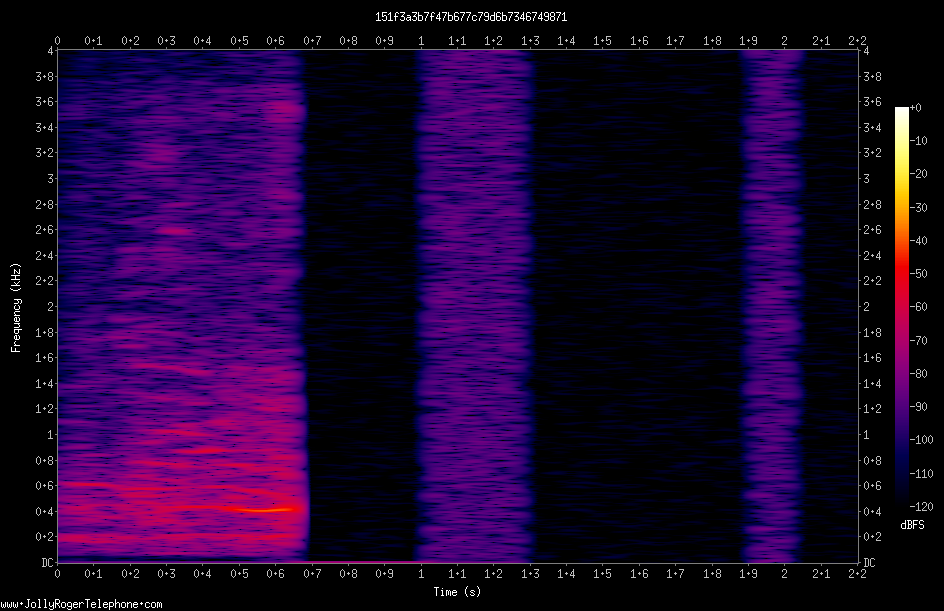Image resolution: width=944 pixels, height=611 pixels.
Task: Select the 'Frequency (kHz)' axis label
Action: (16, 308)
